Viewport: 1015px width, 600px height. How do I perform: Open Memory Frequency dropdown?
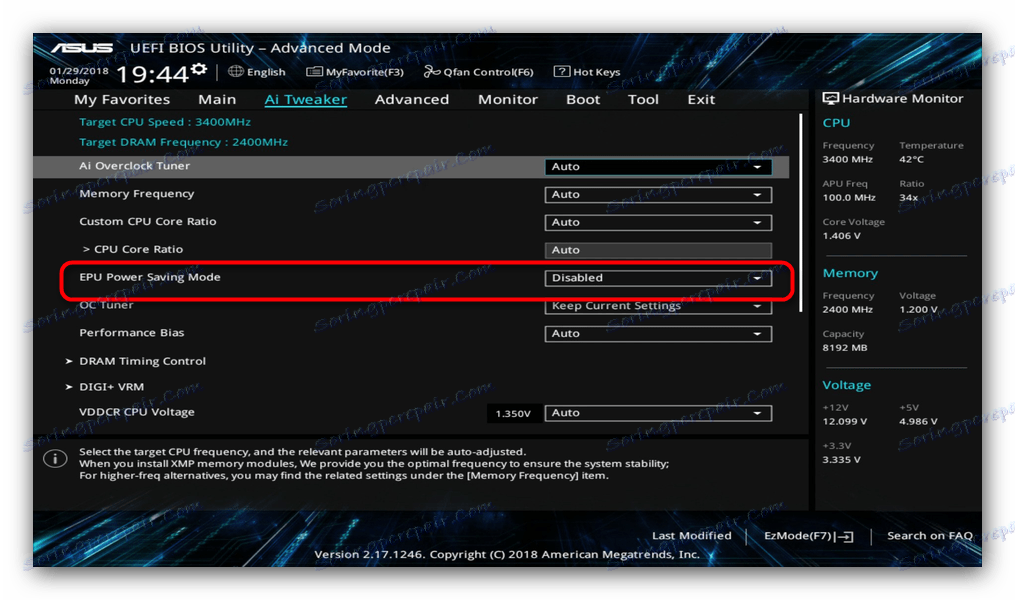pyautogui.click(x=658, y=194)
